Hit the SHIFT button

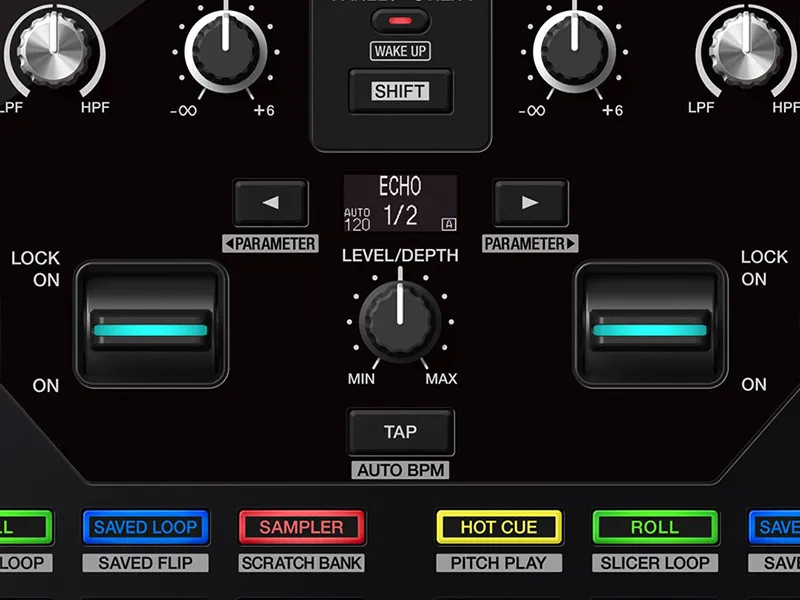pyautogui.click(x=401, y=91)
